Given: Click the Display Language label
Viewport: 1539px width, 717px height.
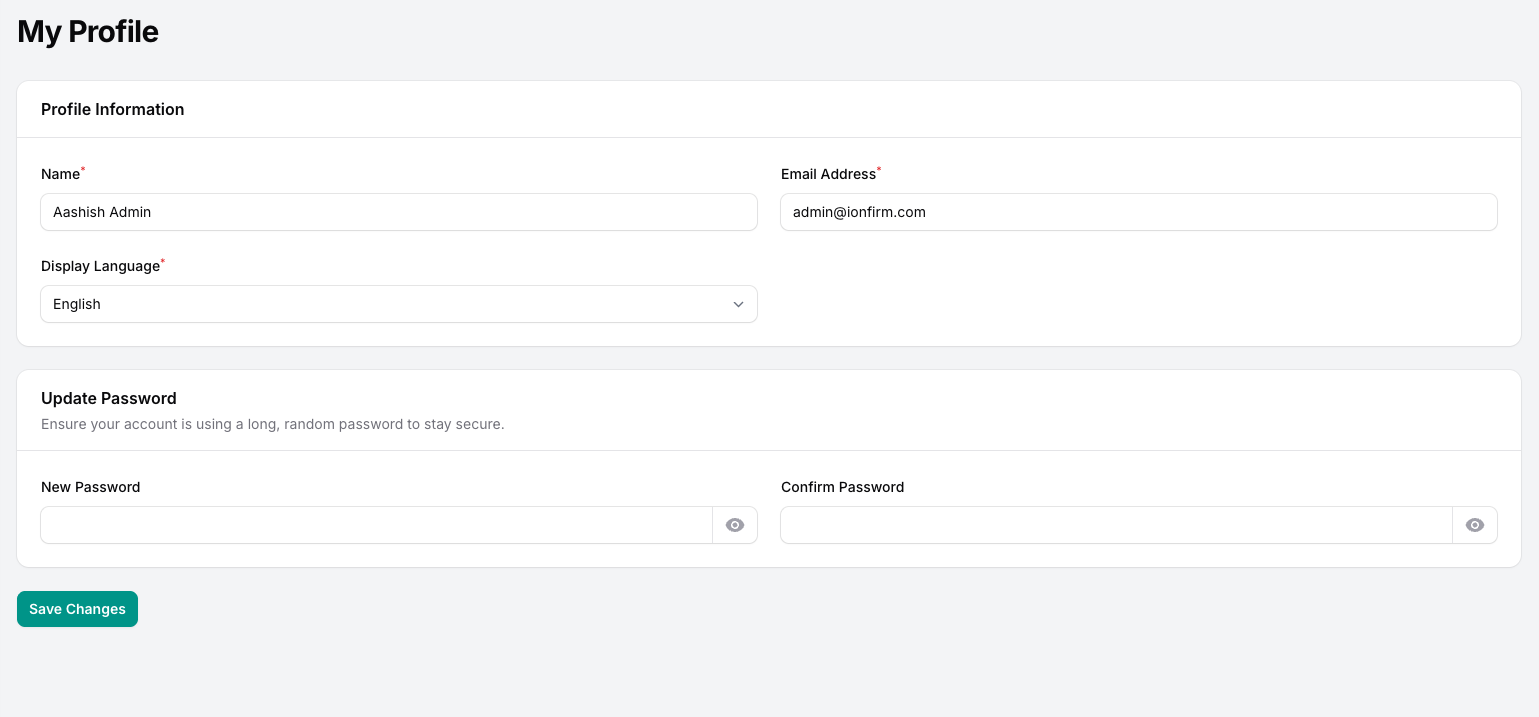Looking at the screenshot, I should [100, 266].
